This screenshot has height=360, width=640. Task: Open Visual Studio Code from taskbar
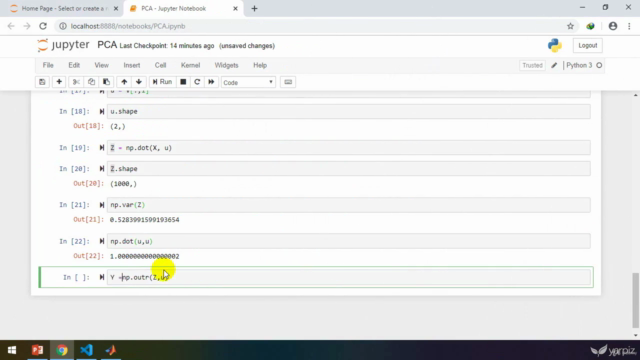pyautogui.click(x=87, y=350)
